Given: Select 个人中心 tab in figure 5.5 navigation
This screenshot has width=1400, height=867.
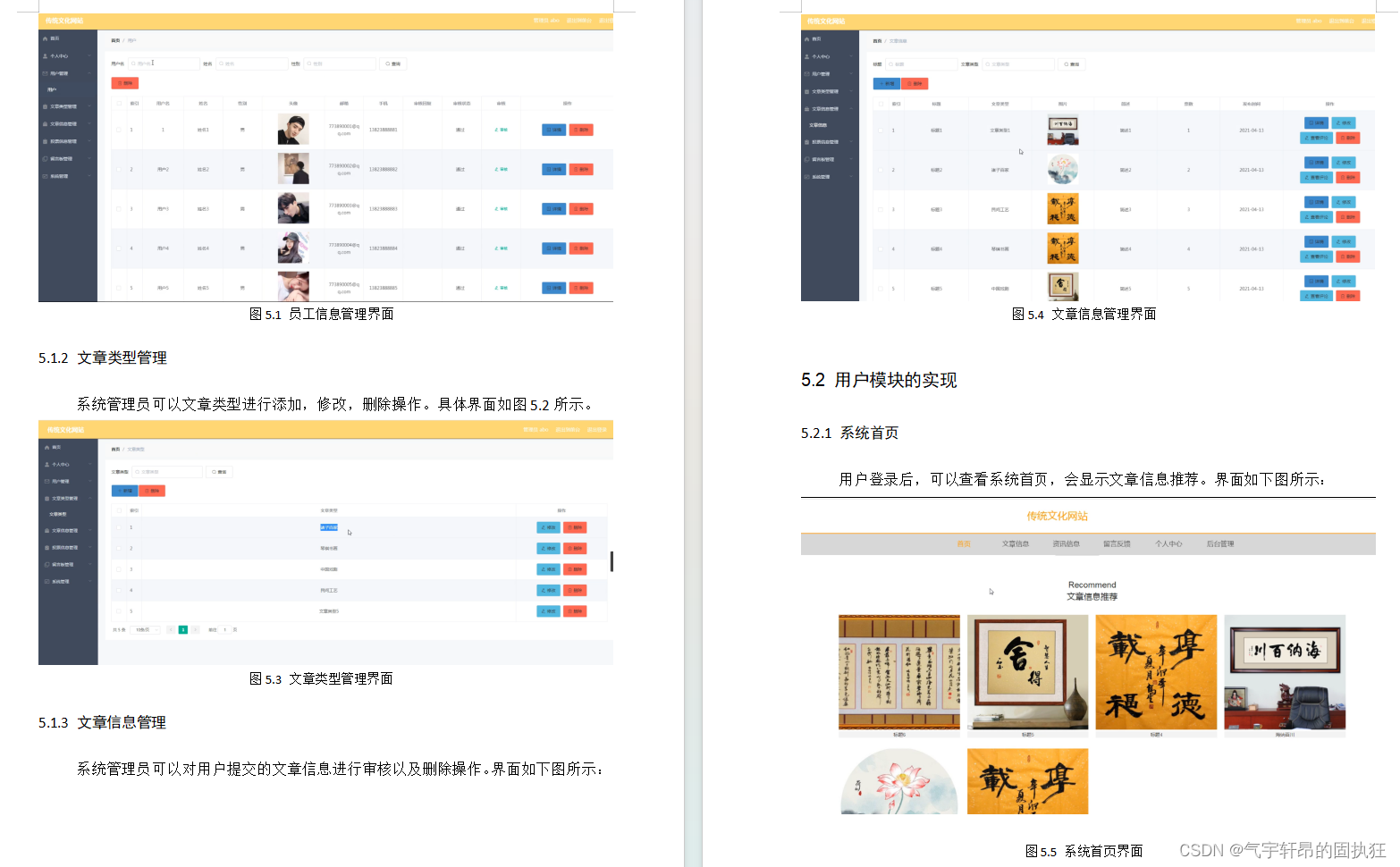Looking at the screenshot, I should [x=1168, y=543].
